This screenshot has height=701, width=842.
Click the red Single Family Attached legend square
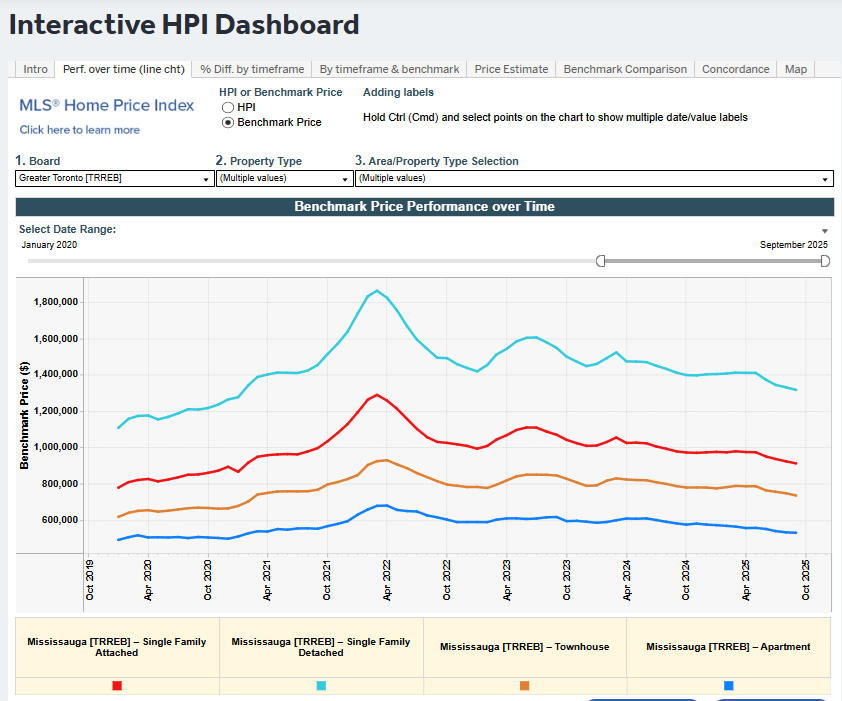point(117,686)
